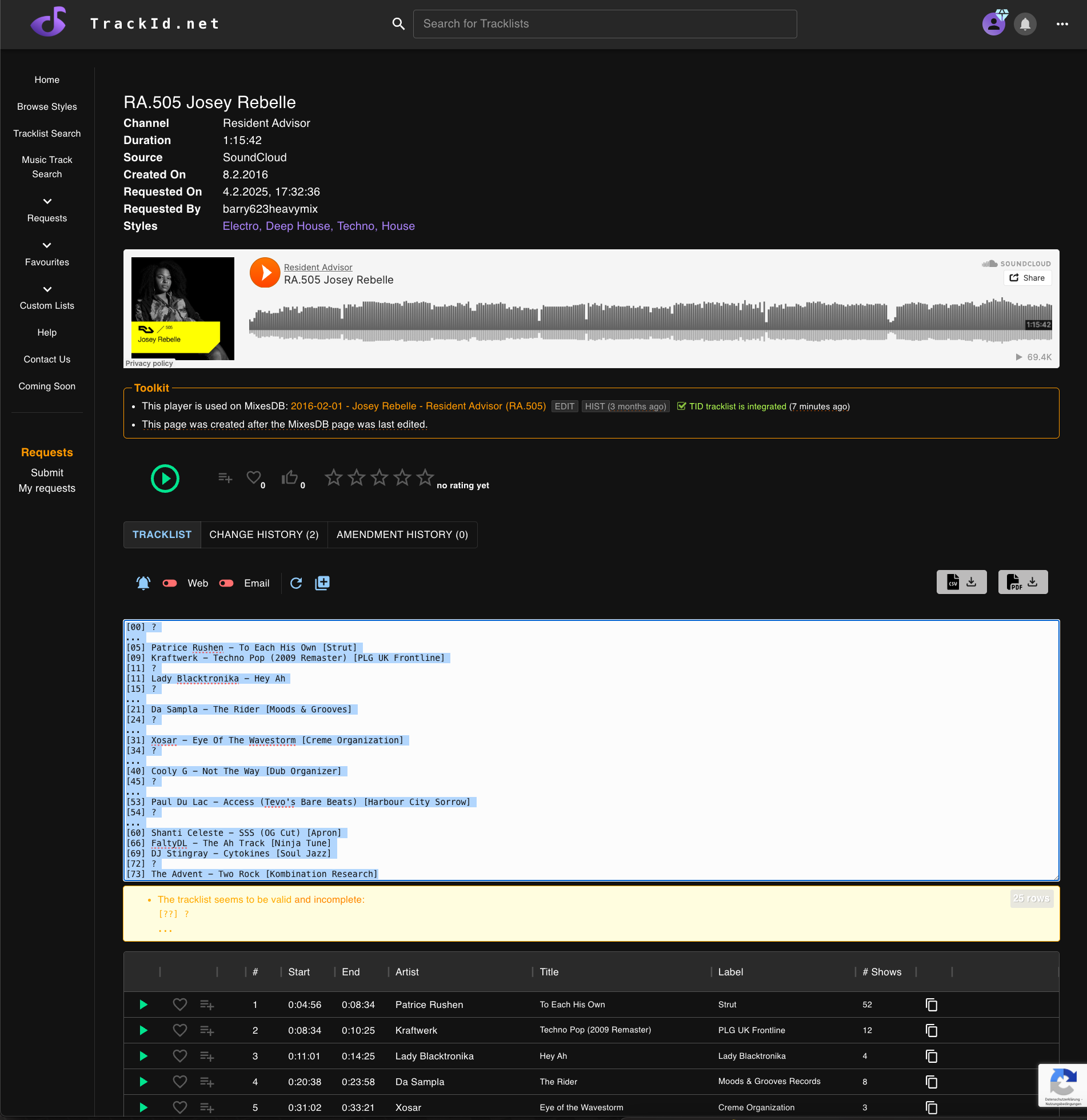Sort by the # Shows column header
Image resolution: width=1087 pixels, height=1120 pixels.
[882, 972]
